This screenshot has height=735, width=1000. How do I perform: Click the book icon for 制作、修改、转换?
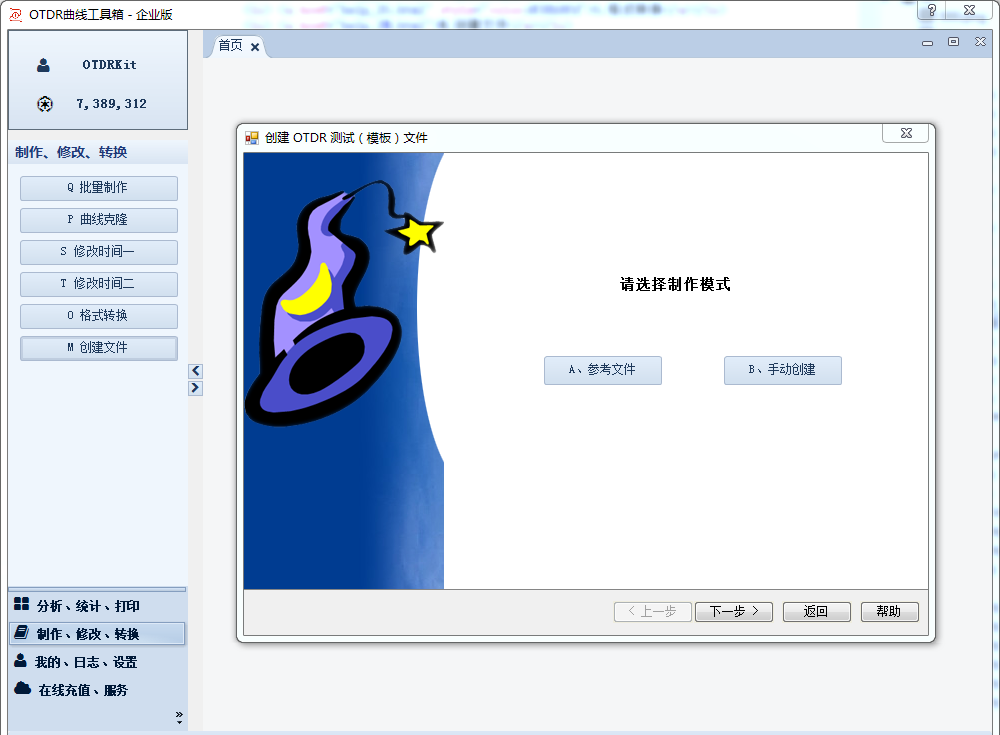pos(21,633)
